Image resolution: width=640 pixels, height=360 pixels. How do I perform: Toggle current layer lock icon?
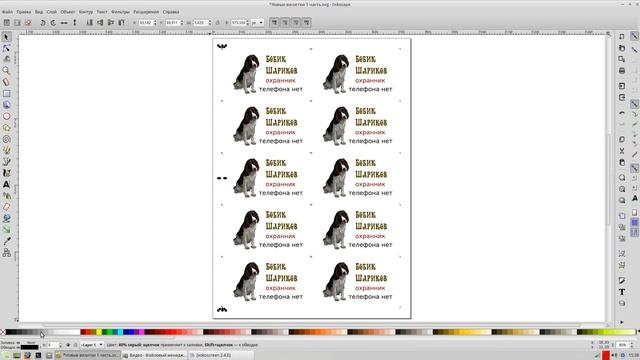coord(76,345)
